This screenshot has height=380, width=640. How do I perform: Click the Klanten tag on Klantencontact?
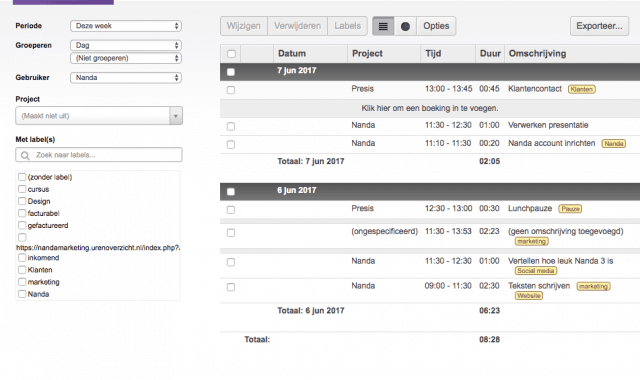tap(582, 89)
